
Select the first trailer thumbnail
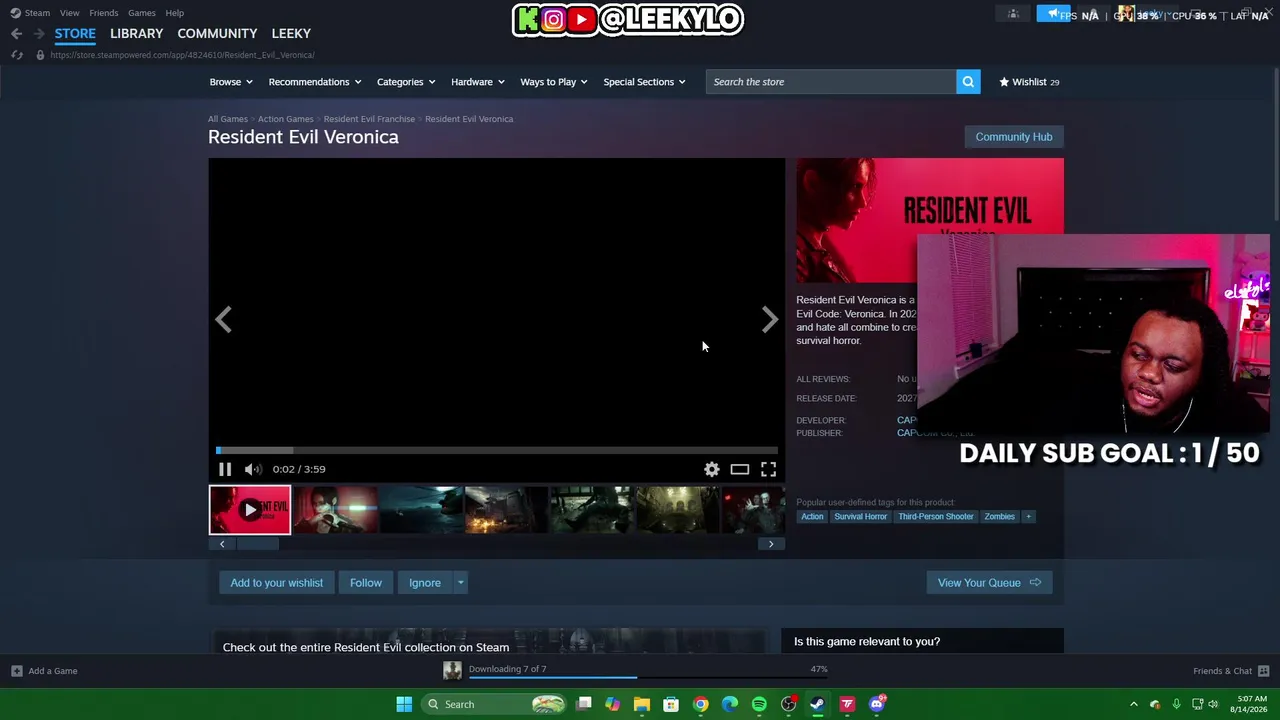pos(250,510)
